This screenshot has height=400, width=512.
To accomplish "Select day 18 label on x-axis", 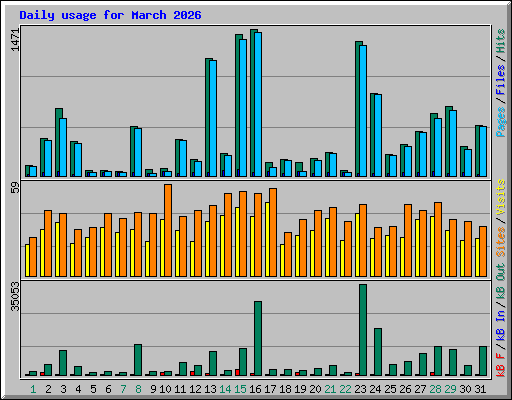I will coord(285,389).
